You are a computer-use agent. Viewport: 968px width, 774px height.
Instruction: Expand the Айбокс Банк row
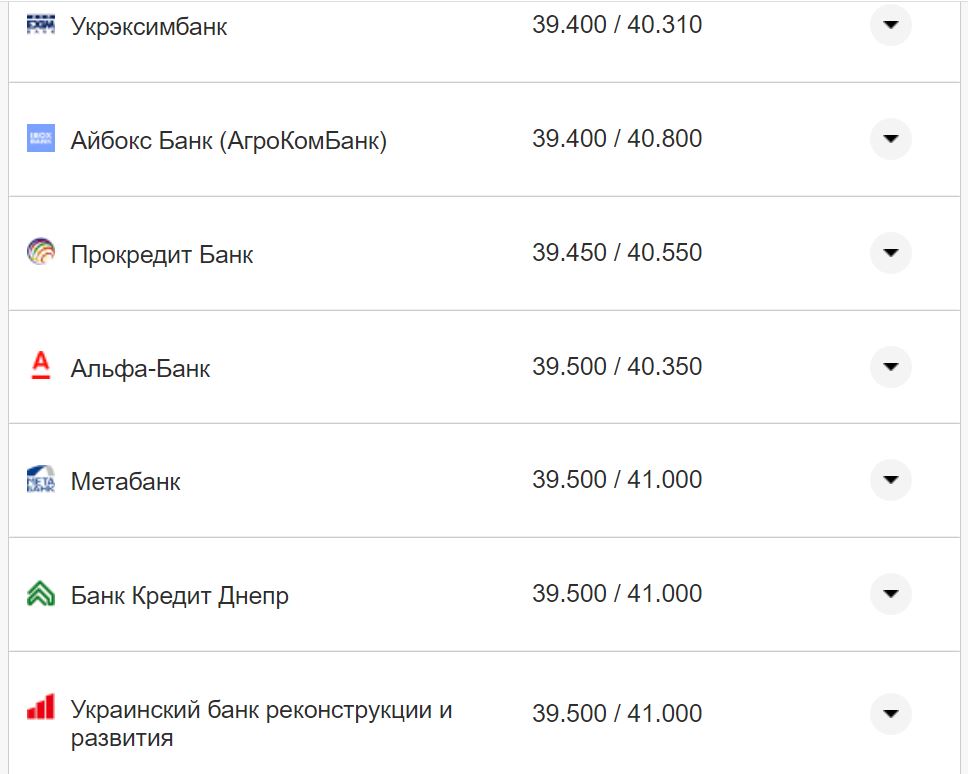(x=889, y=139)
